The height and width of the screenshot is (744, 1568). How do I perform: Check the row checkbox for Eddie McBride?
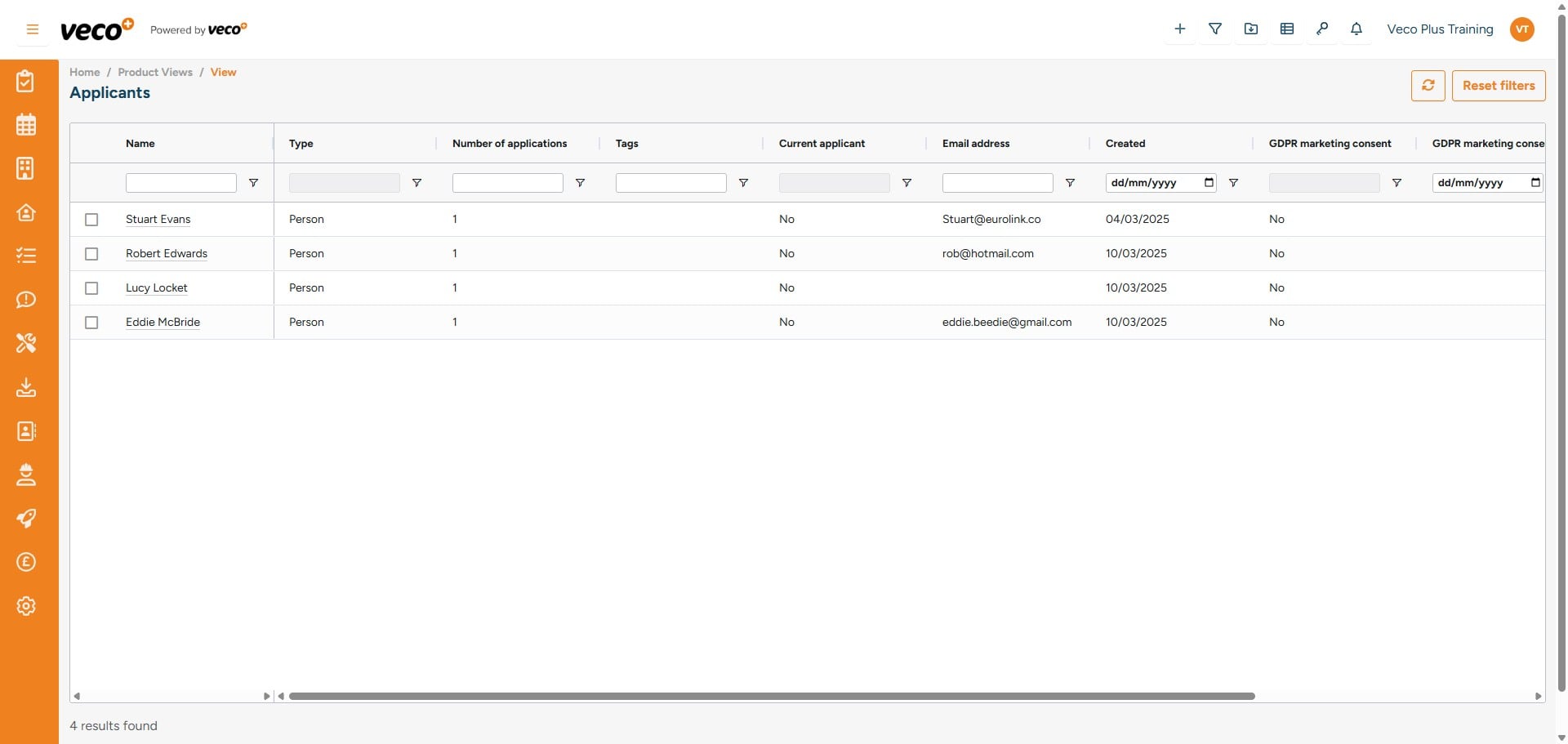[91, 322]
